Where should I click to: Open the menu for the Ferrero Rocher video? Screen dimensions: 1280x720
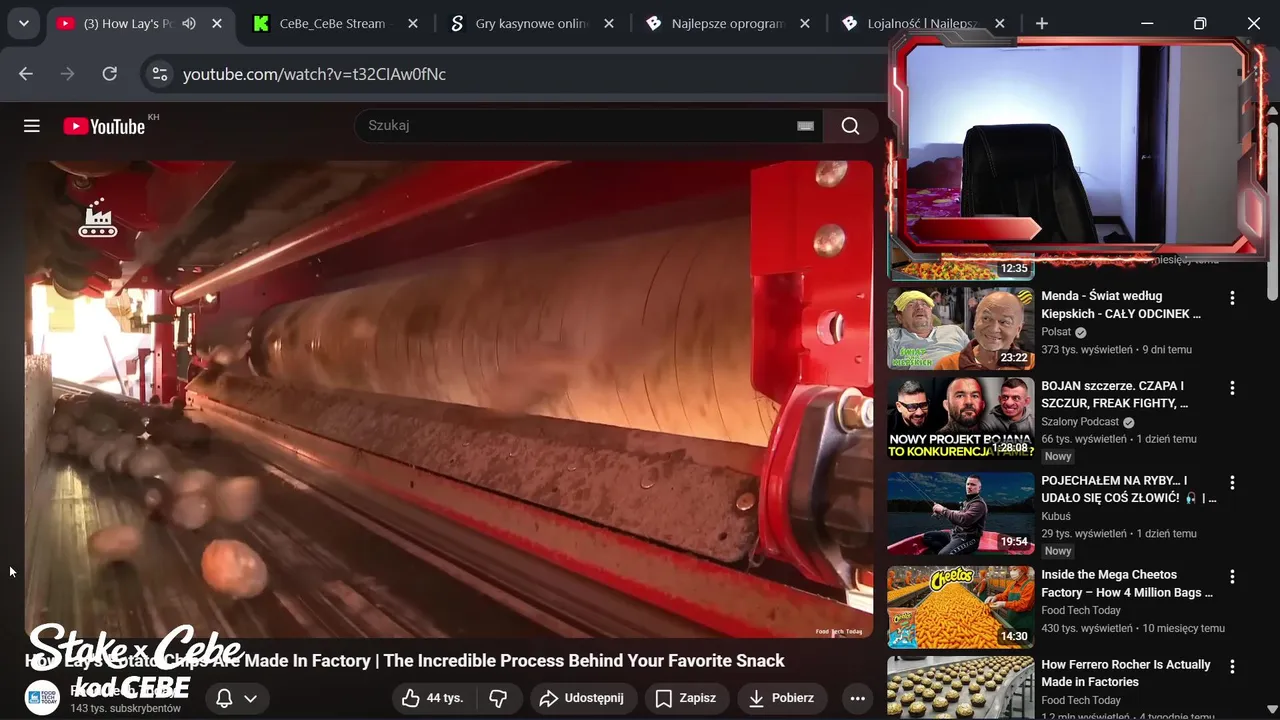(x=1232, y=667)
